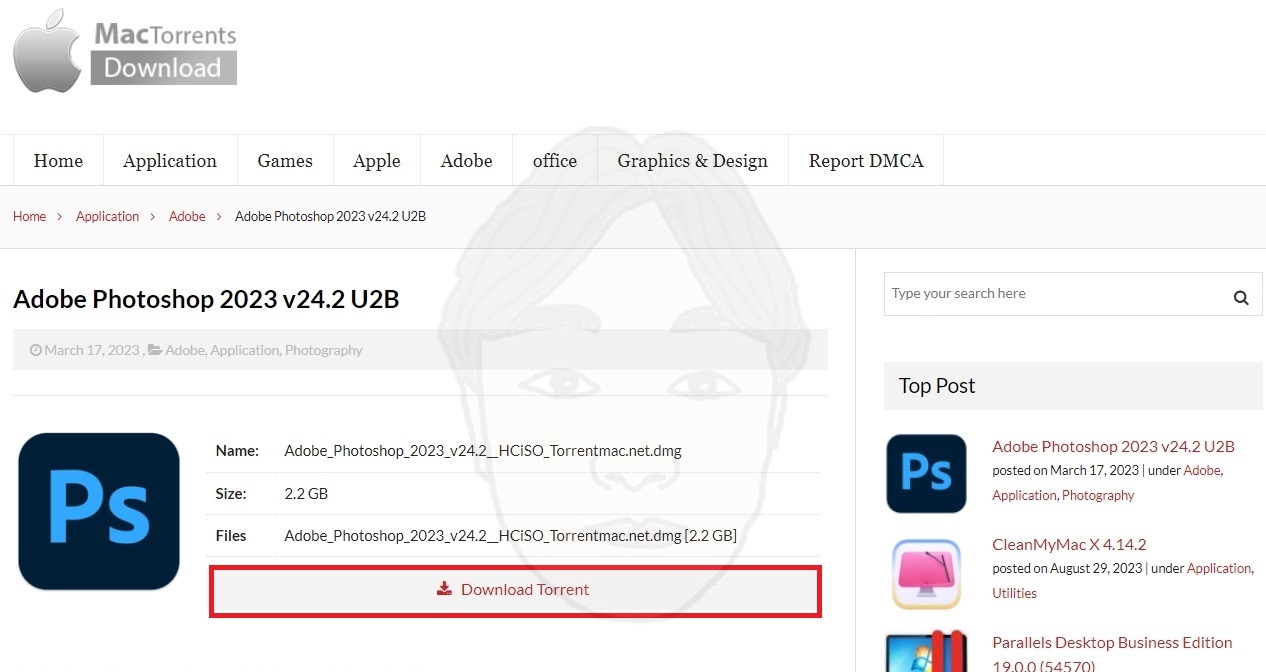Click the breadcrumb text 'Adobe Photoshop 2023 v24.2 U2B'
Viewport: 1266px width, 672px height.
click(330, 216)
